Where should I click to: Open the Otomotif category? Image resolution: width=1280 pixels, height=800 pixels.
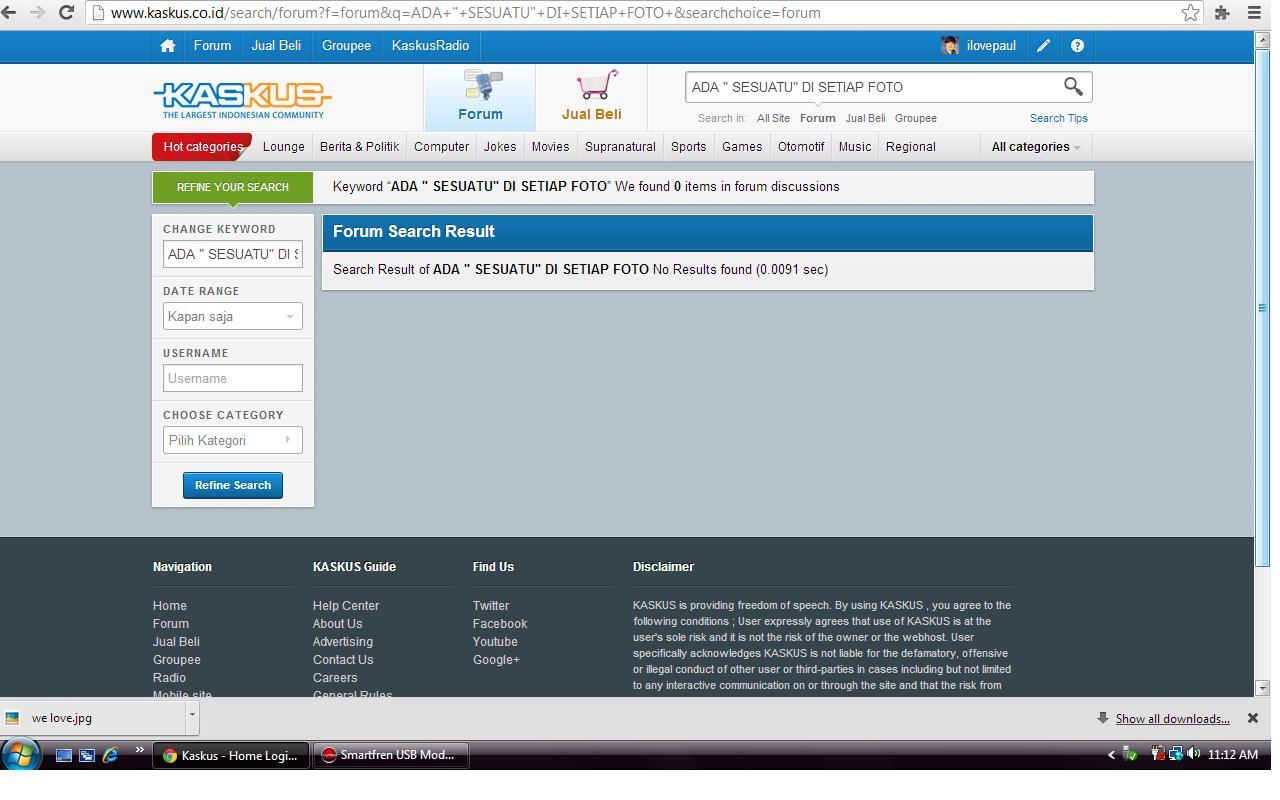click(801, 147)
